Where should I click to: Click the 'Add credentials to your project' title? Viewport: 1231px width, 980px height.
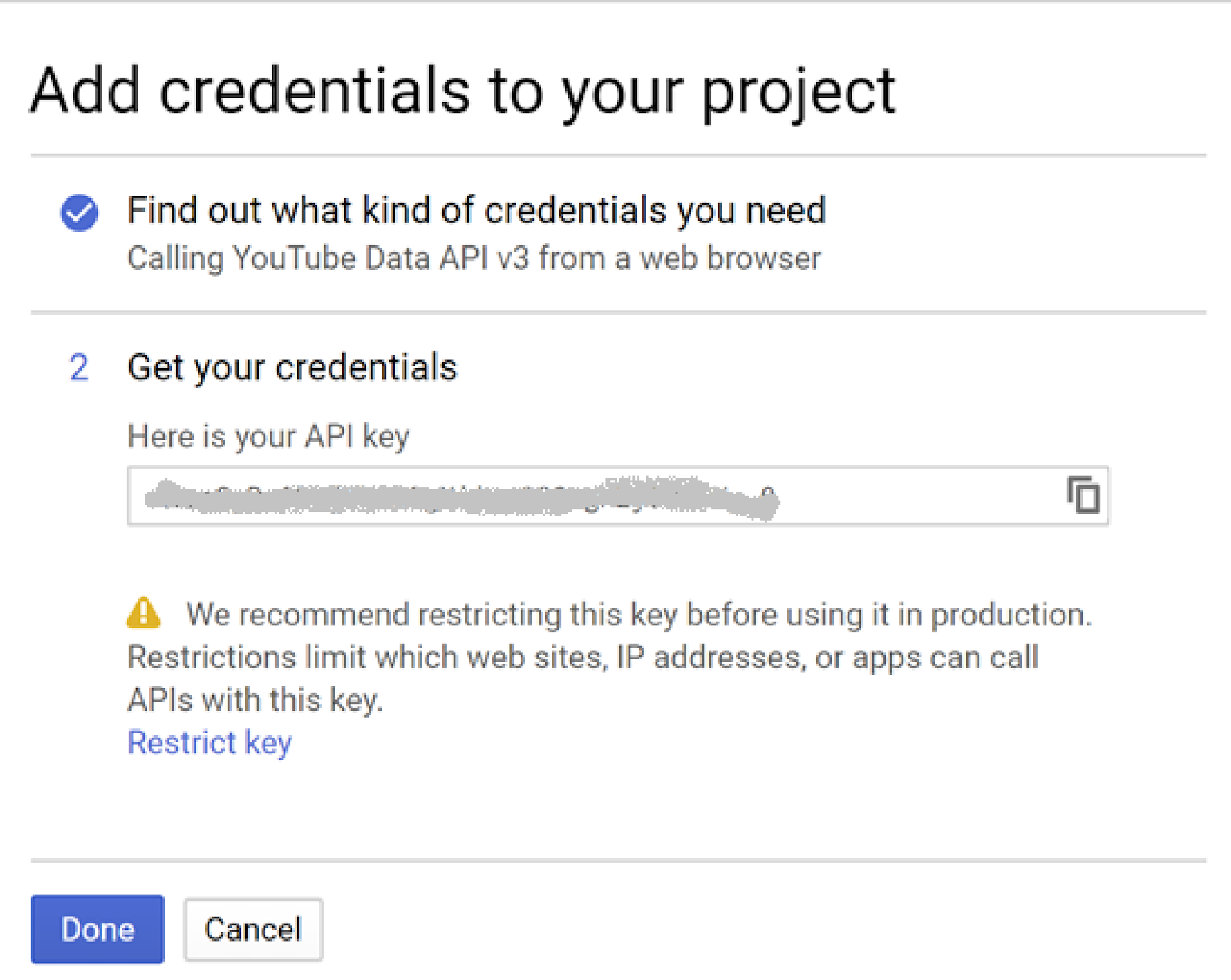463,92
